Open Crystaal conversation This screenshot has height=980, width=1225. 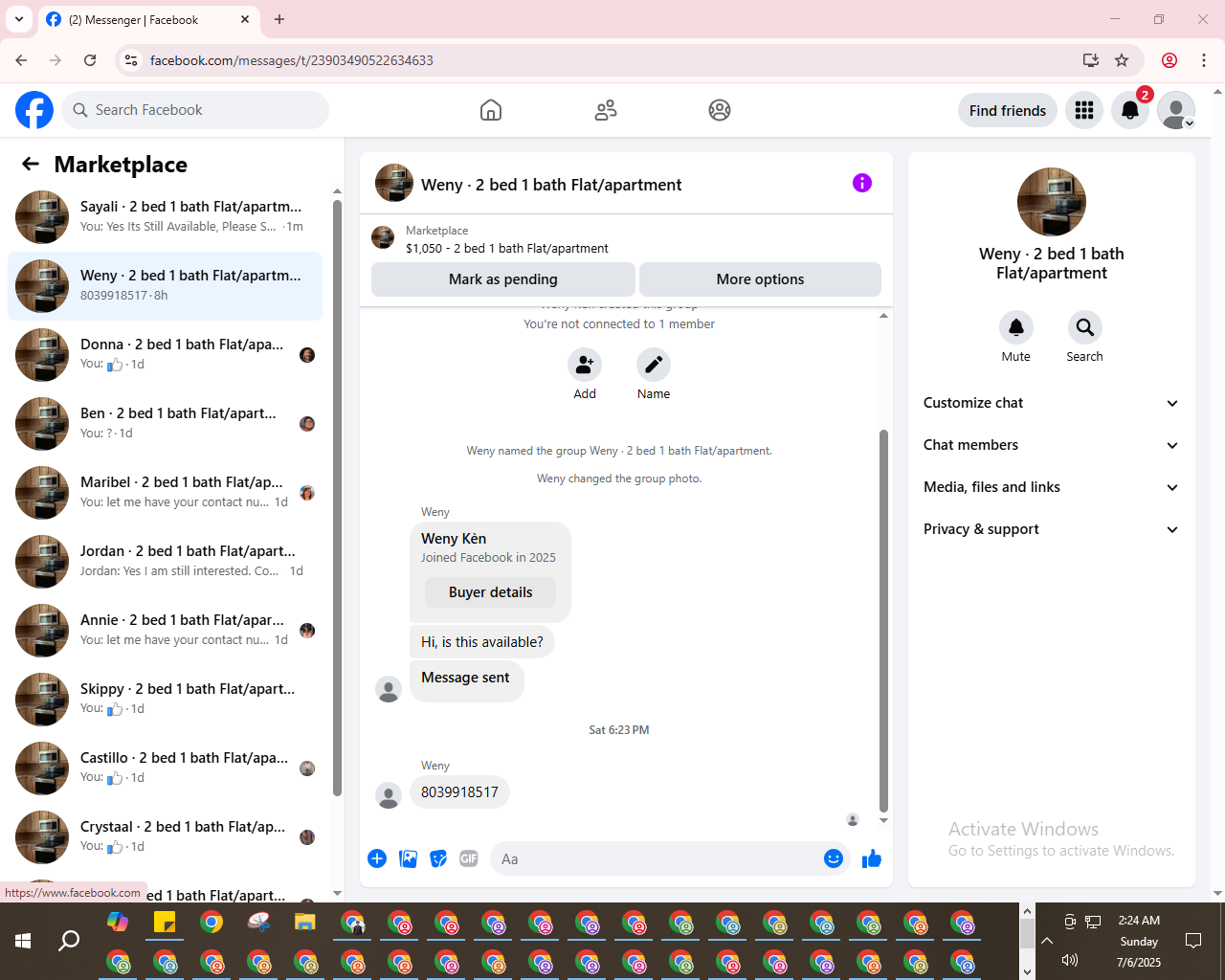165,837
